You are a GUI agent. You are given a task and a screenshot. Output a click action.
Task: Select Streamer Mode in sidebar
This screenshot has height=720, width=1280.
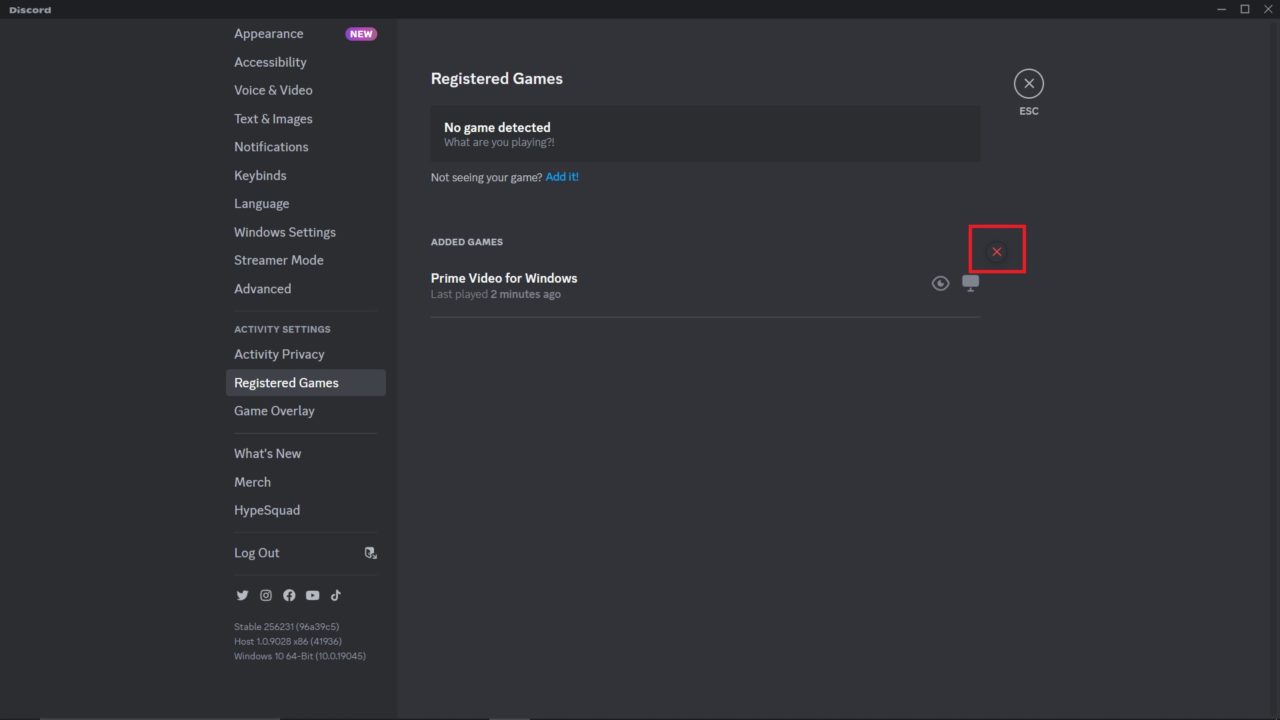[x=279, y=260]
